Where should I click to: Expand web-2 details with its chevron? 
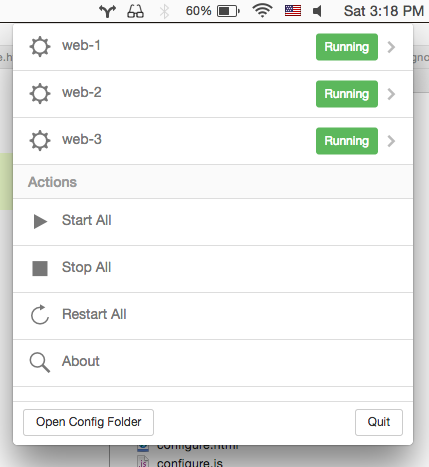pyautogui.click(x=391, y=94)
